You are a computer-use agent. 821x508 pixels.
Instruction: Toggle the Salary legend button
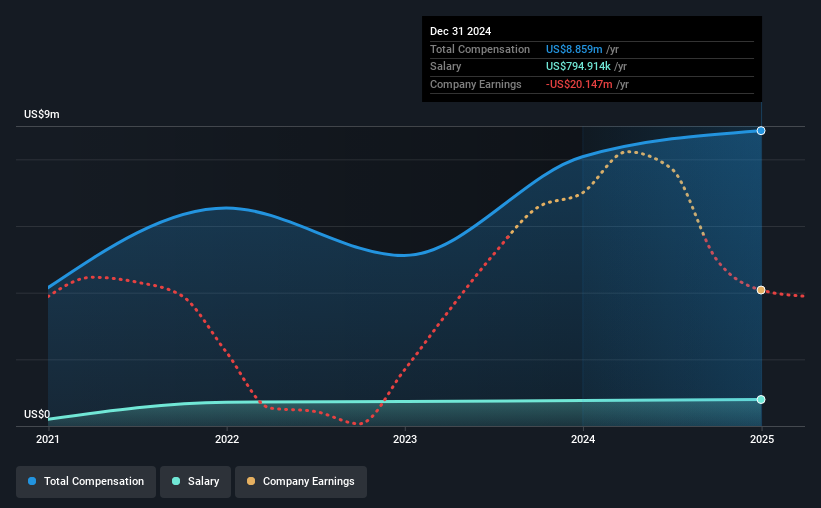click(195, 481)
